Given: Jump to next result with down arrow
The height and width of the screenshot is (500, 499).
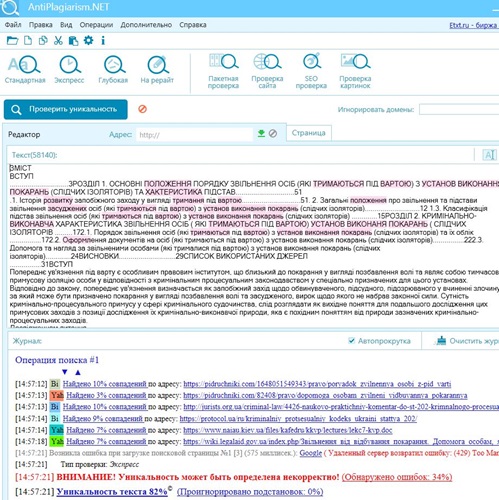Looking at the screenshot, I should pos(65,372).
